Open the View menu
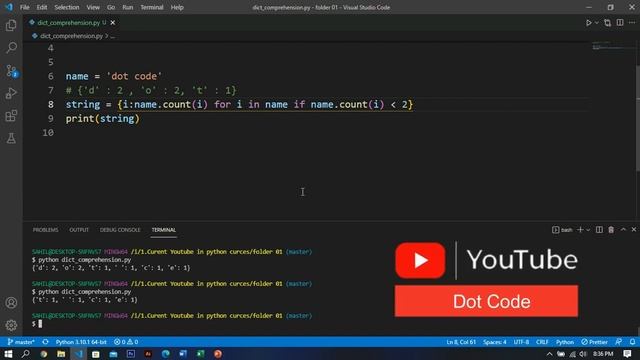This screenshot has height=360, width=640. pyautogui.click(x=93, y=7)
